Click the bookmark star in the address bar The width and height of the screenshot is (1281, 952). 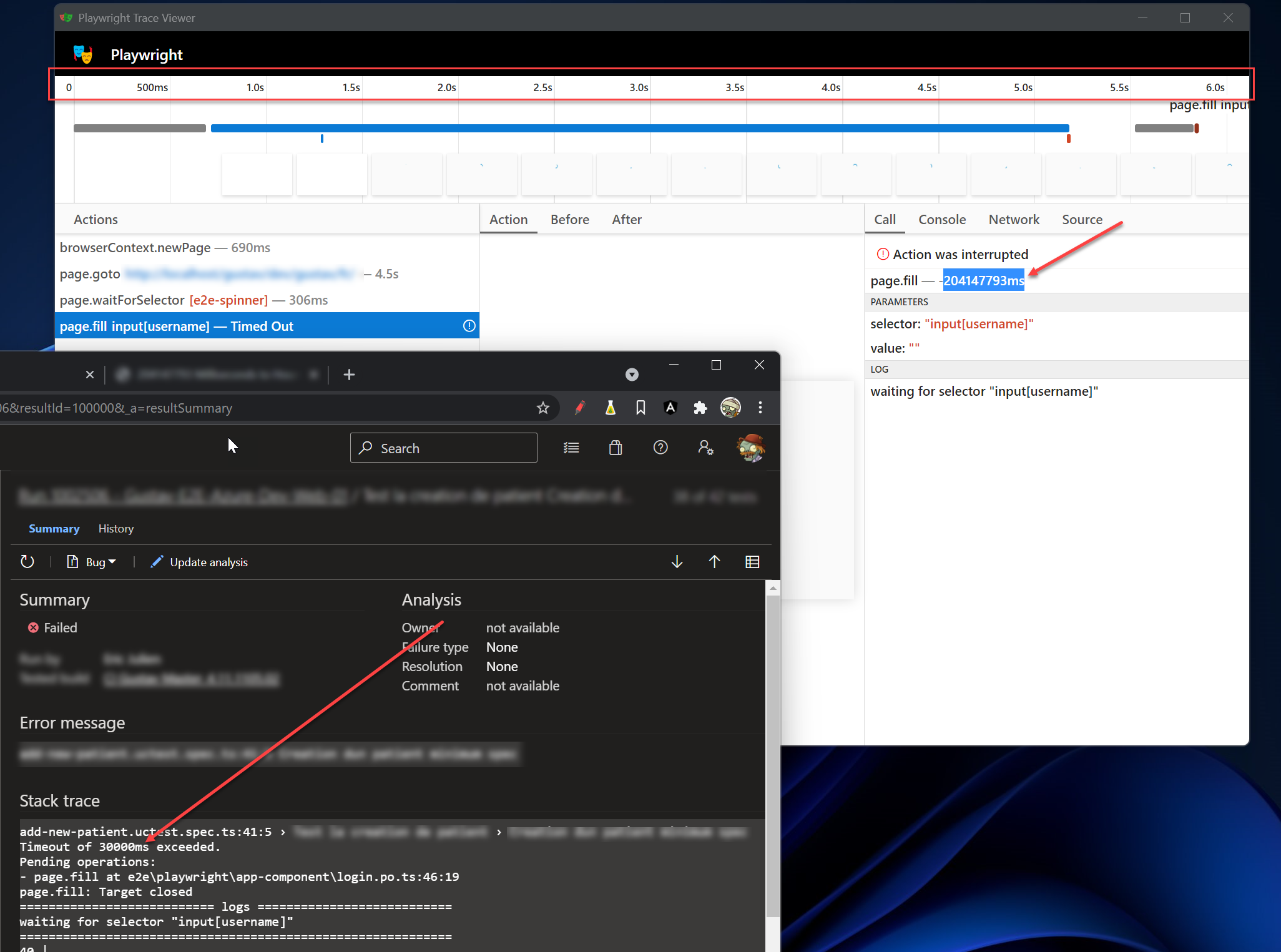[542, 408]
